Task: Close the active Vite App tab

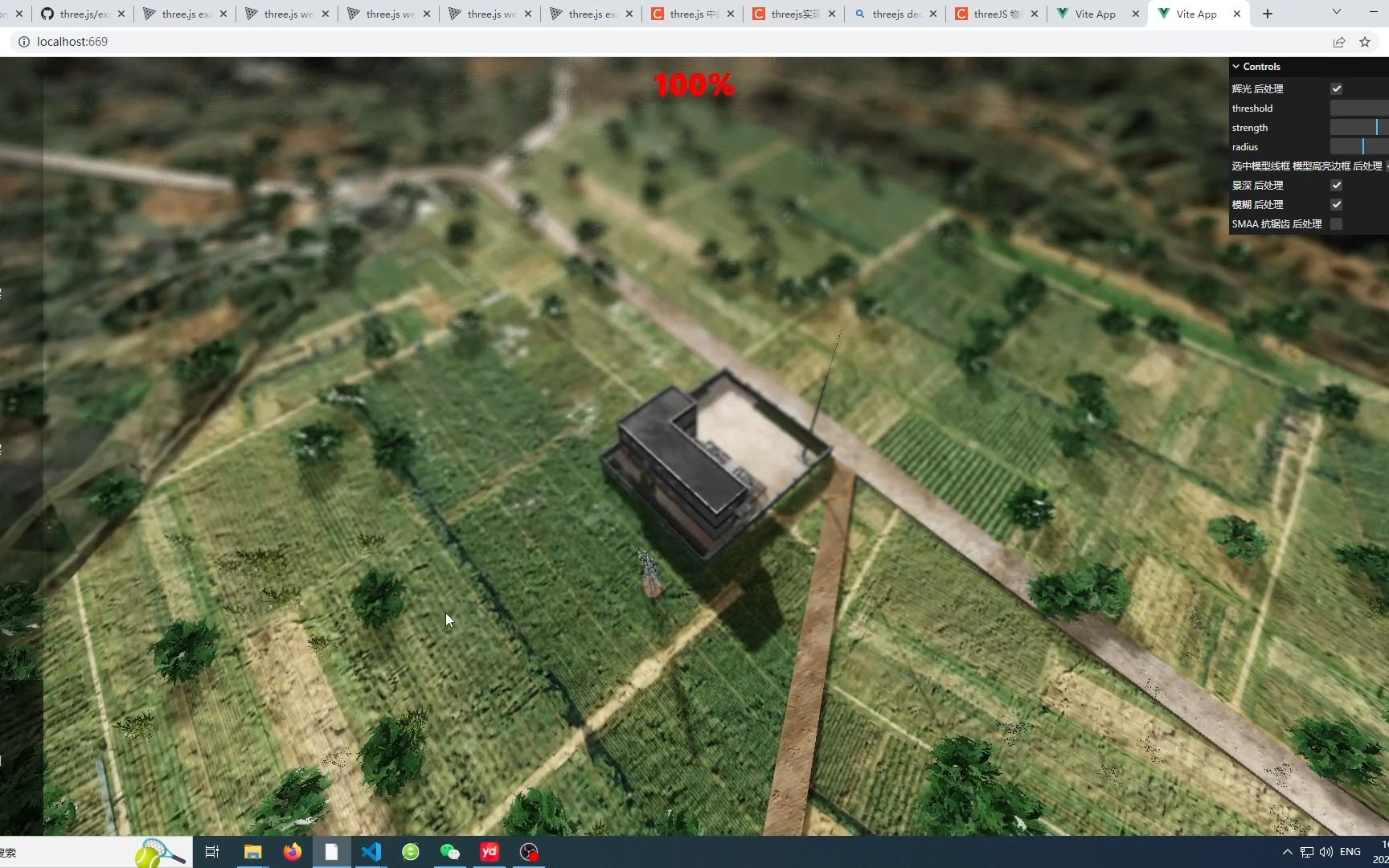Action: [x=1237, y=14]
